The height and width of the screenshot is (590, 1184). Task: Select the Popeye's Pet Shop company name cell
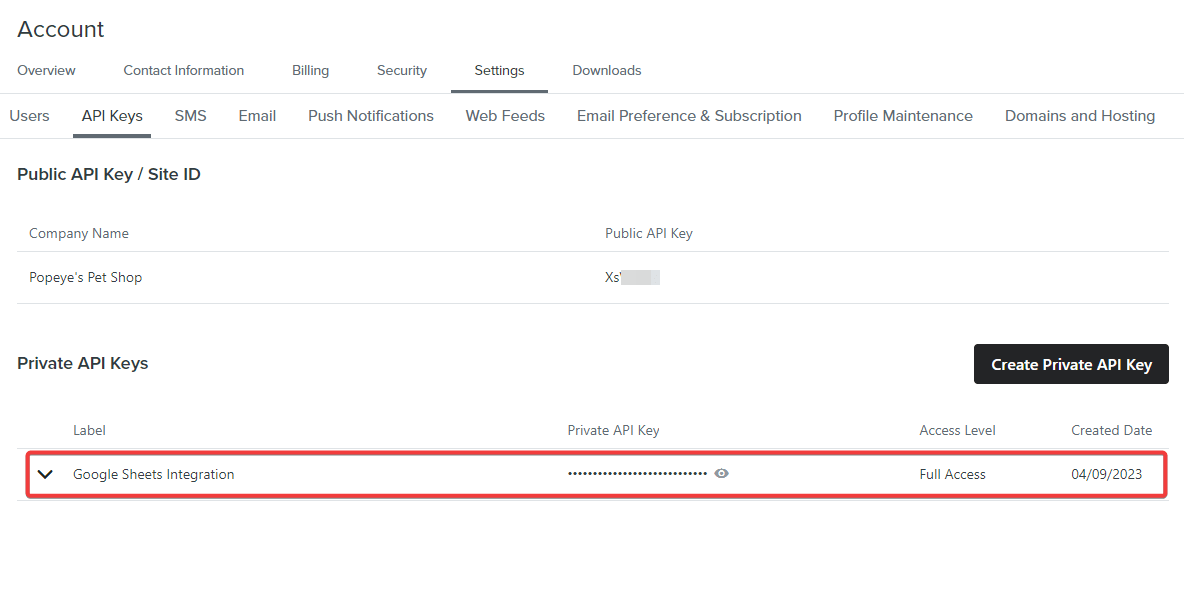[85, 277]
